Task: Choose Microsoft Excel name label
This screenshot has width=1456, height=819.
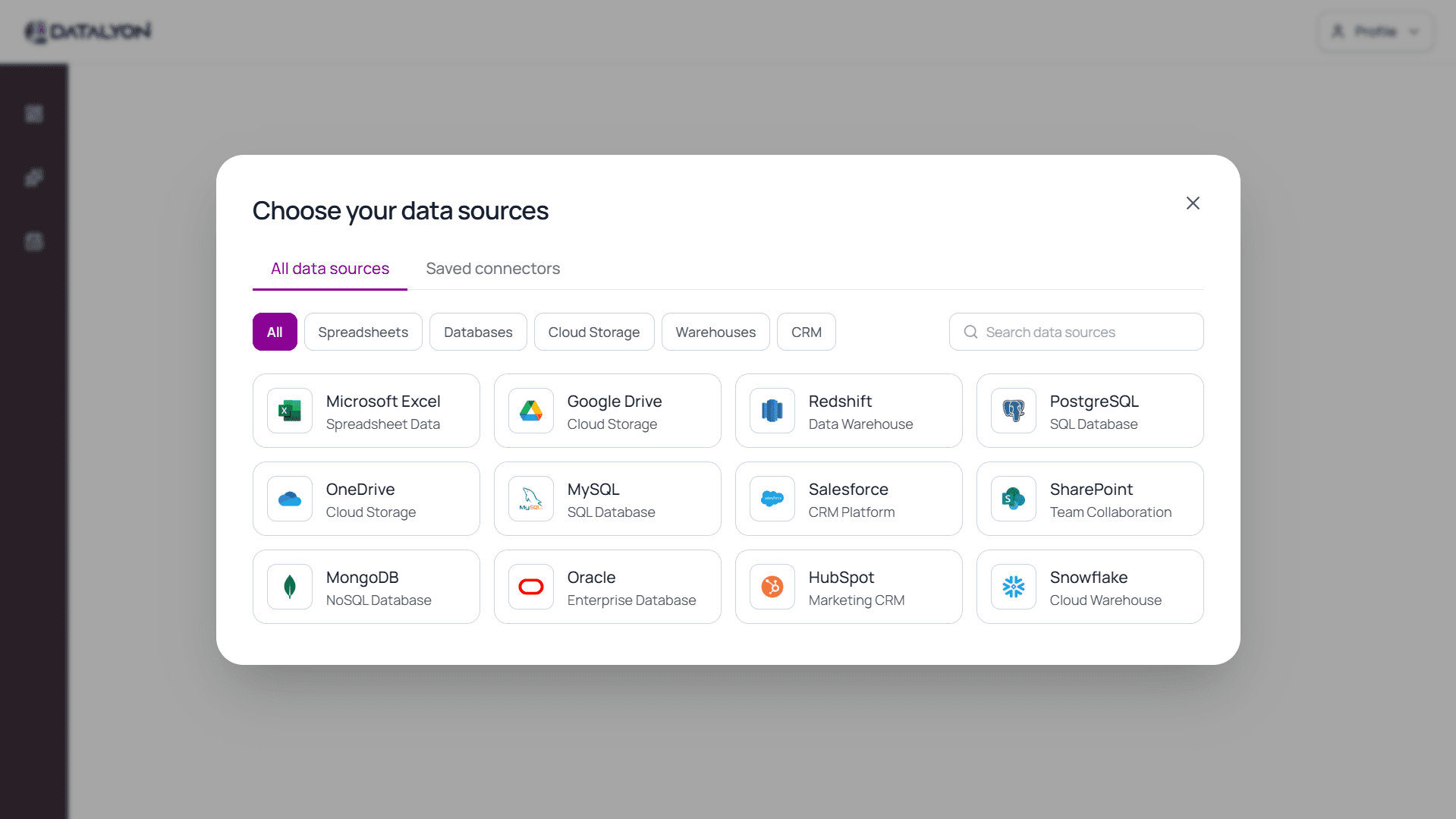Action: [383, 401]
